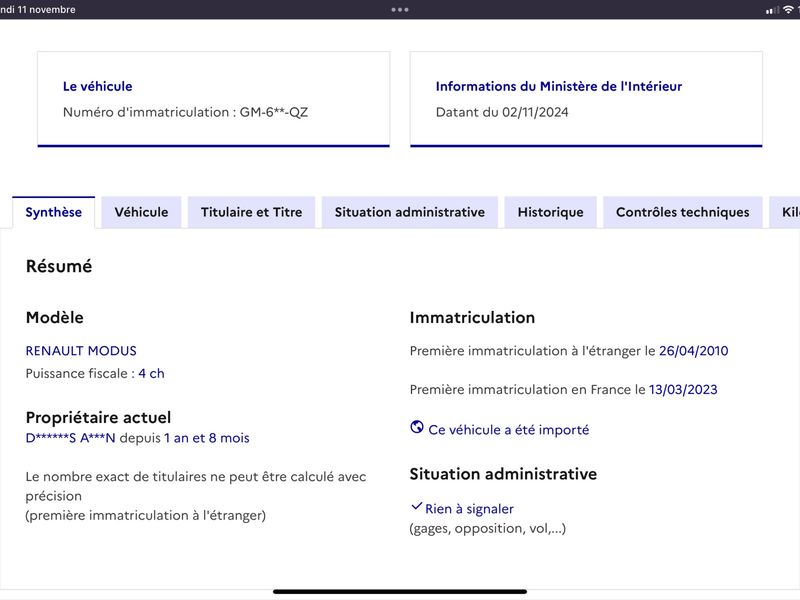The height and width of the screenshot is (600, 800).
Task: Click the Rien à signaler status text
Action: coord(469,509)
